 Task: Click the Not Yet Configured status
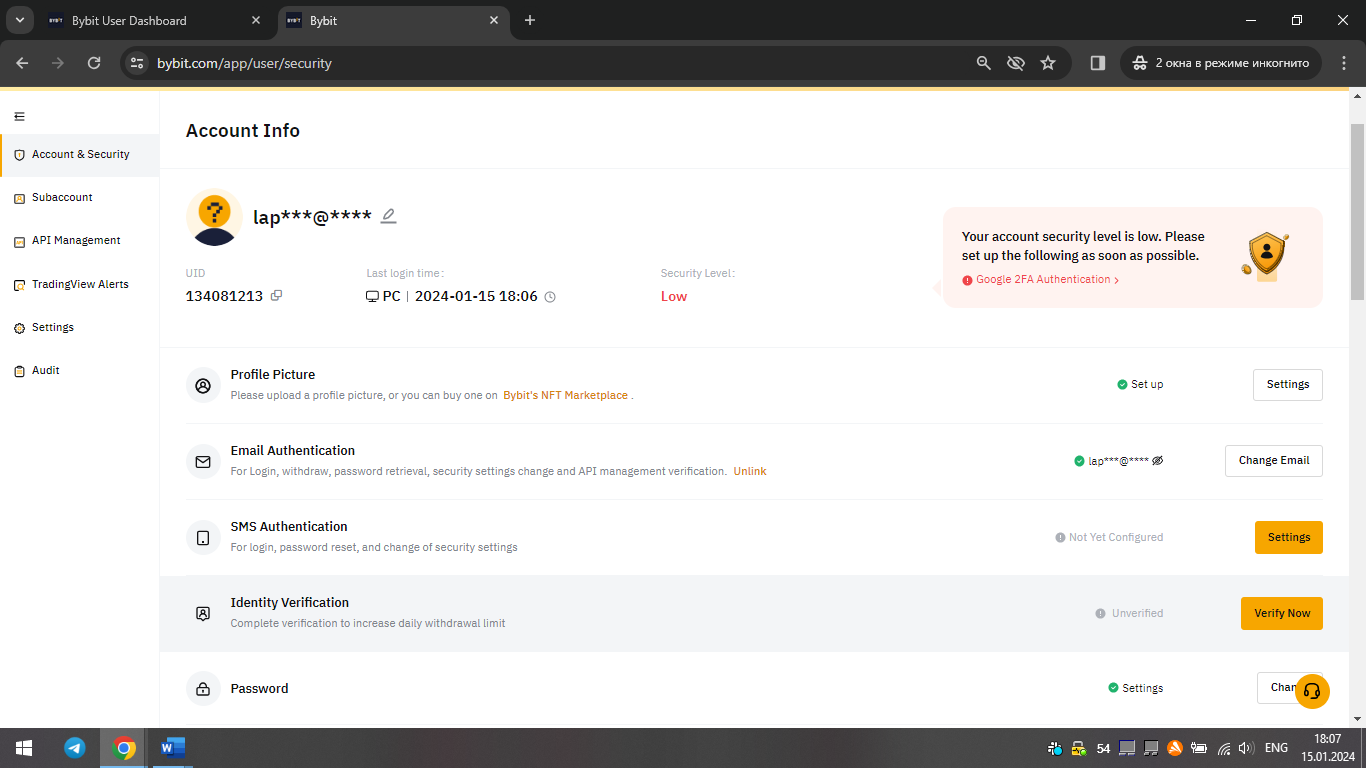pos(1116,537)
